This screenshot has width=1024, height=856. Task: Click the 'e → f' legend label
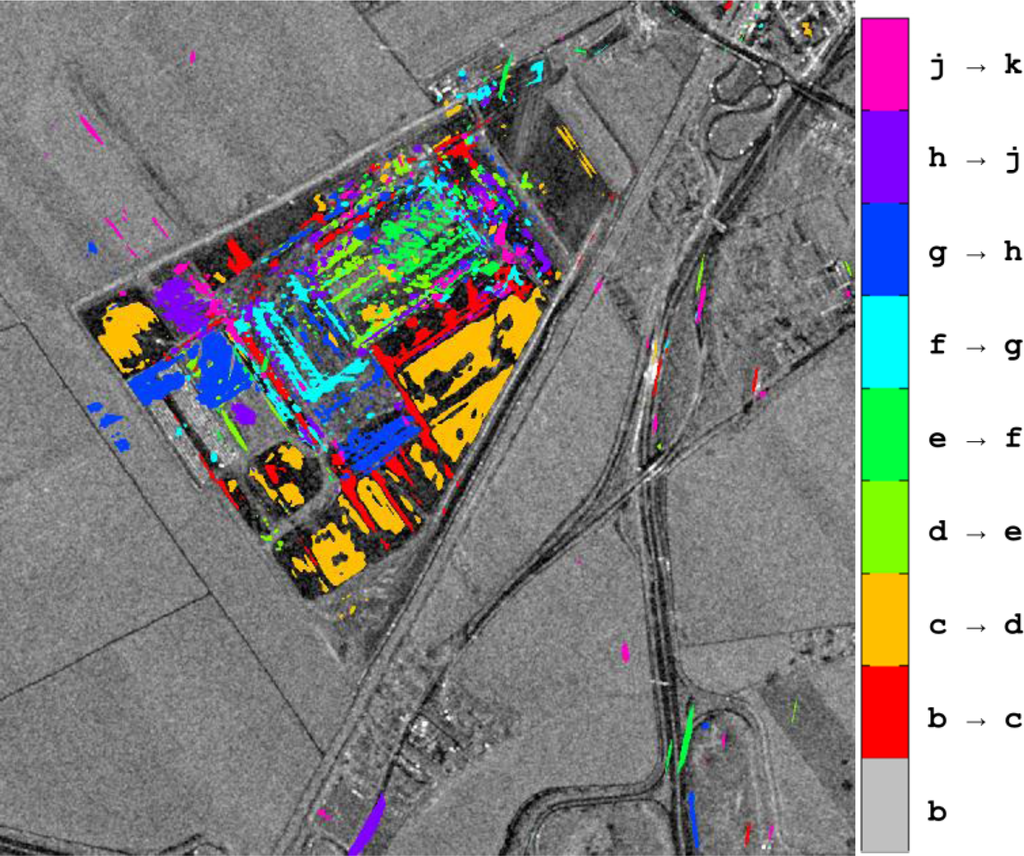coord(975,437)
